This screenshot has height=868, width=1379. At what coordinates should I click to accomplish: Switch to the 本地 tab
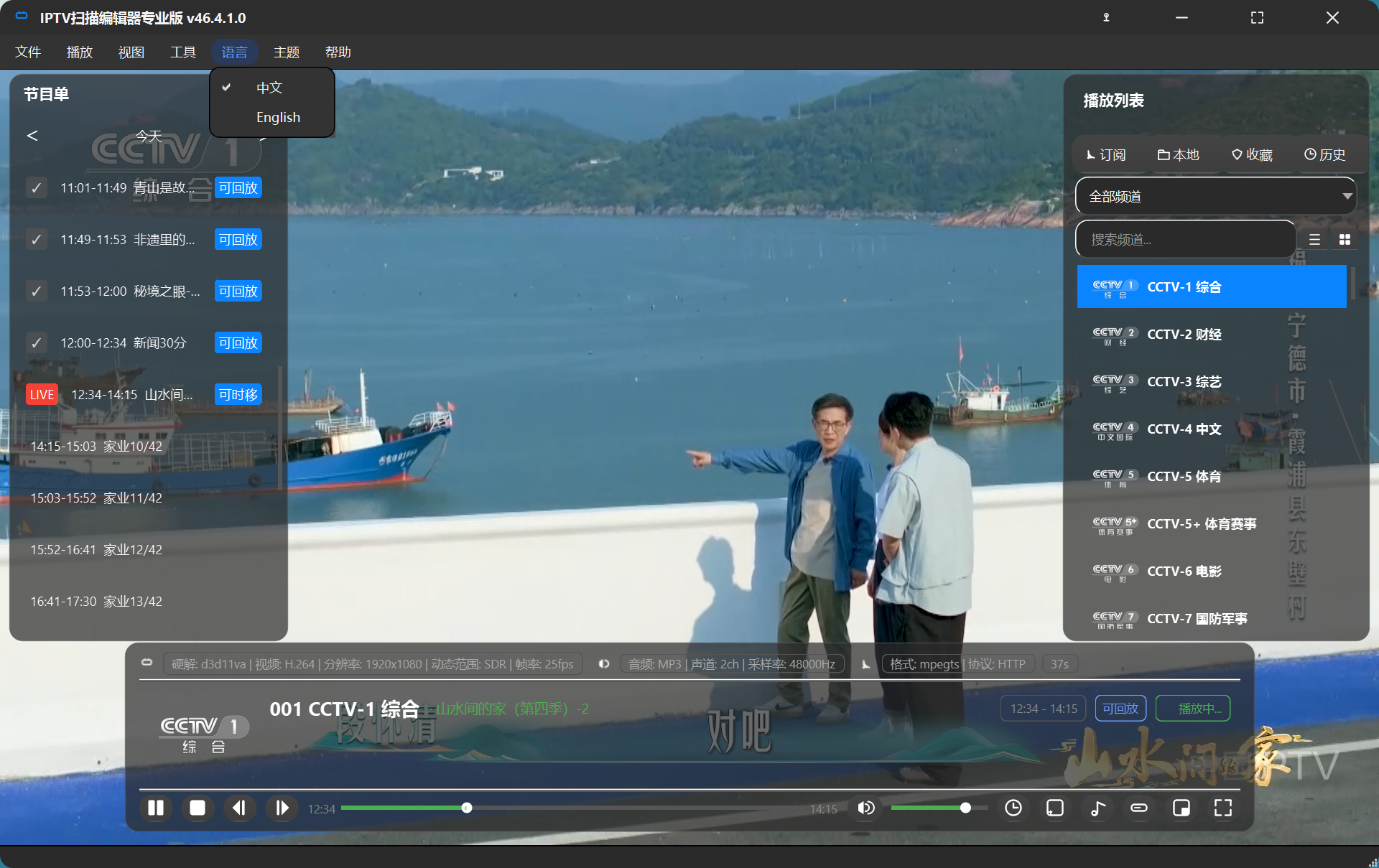(x=1179, y=155)
